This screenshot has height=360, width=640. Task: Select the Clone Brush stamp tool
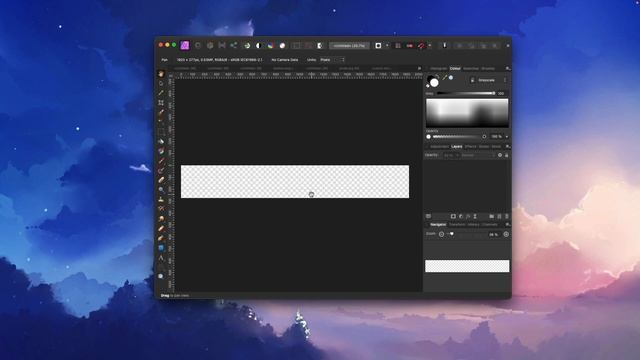pos(161,199)
